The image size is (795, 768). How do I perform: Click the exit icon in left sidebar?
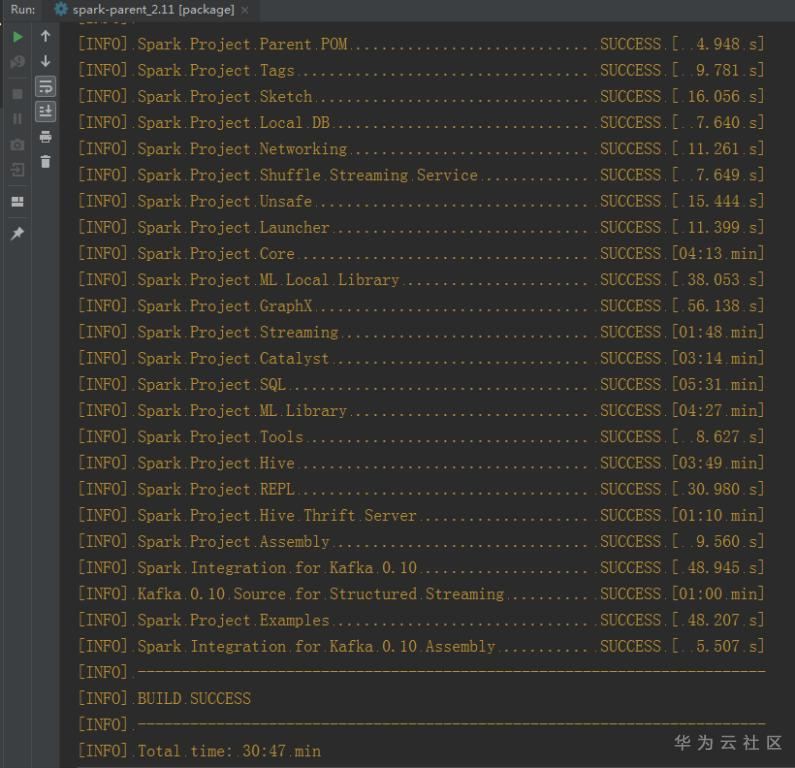click(17, 169)
